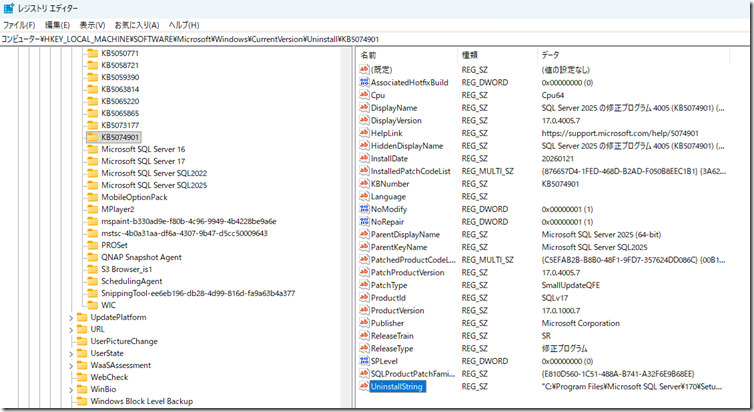Open the 編集(E) menu
Screen dimensions: 754x412
[x=58, y=24]
